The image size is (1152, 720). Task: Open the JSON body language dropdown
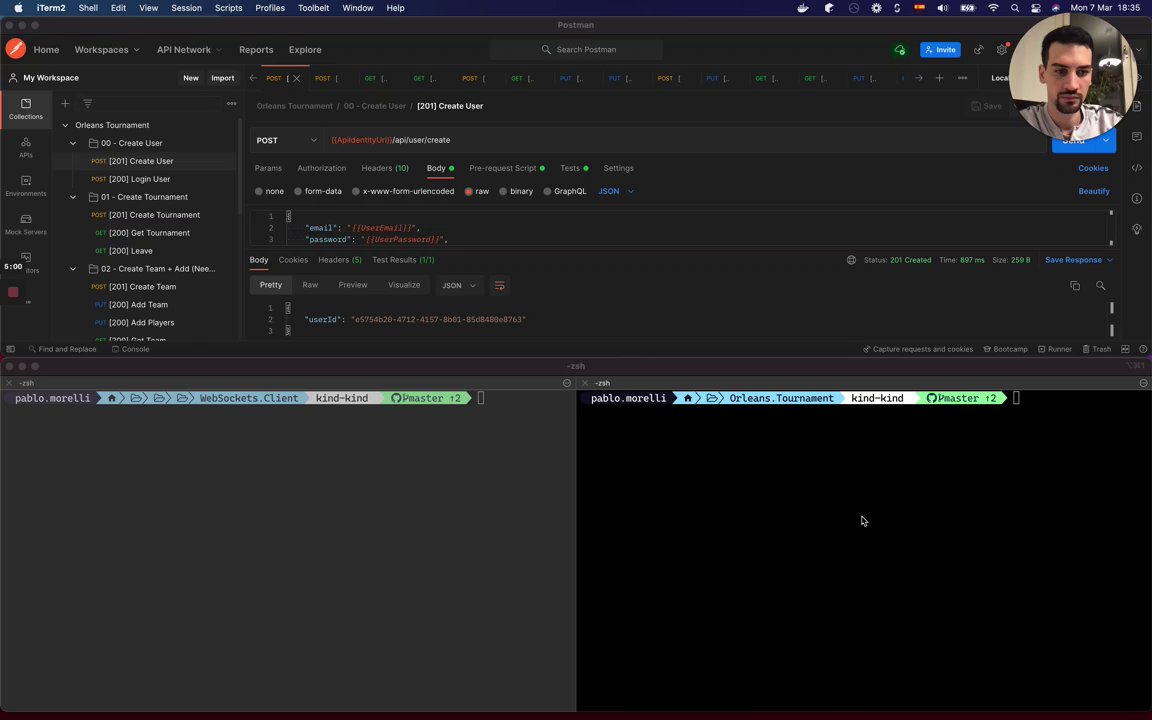click(616, 191)
